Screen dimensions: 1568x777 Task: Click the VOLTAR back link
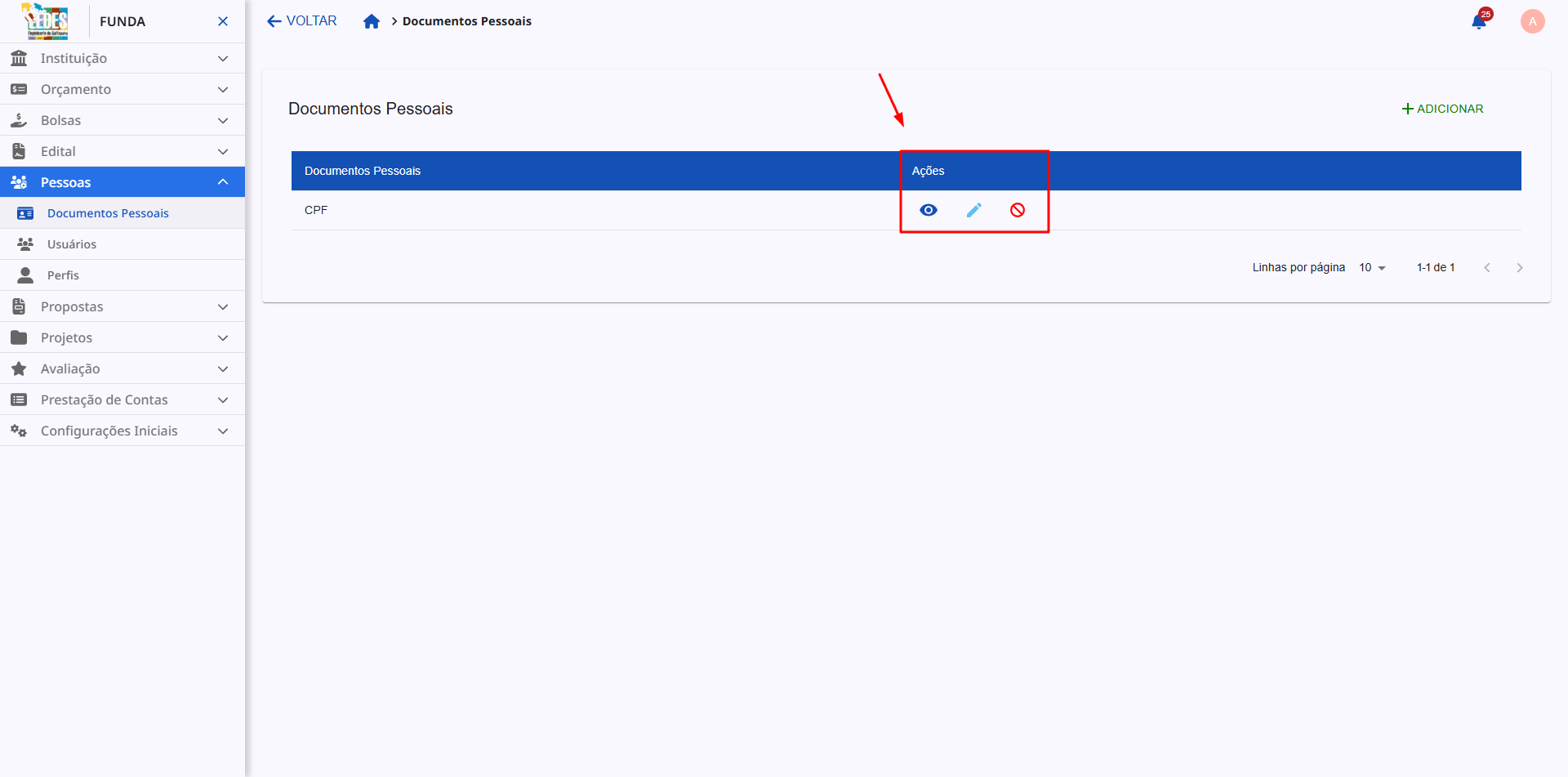302,21
